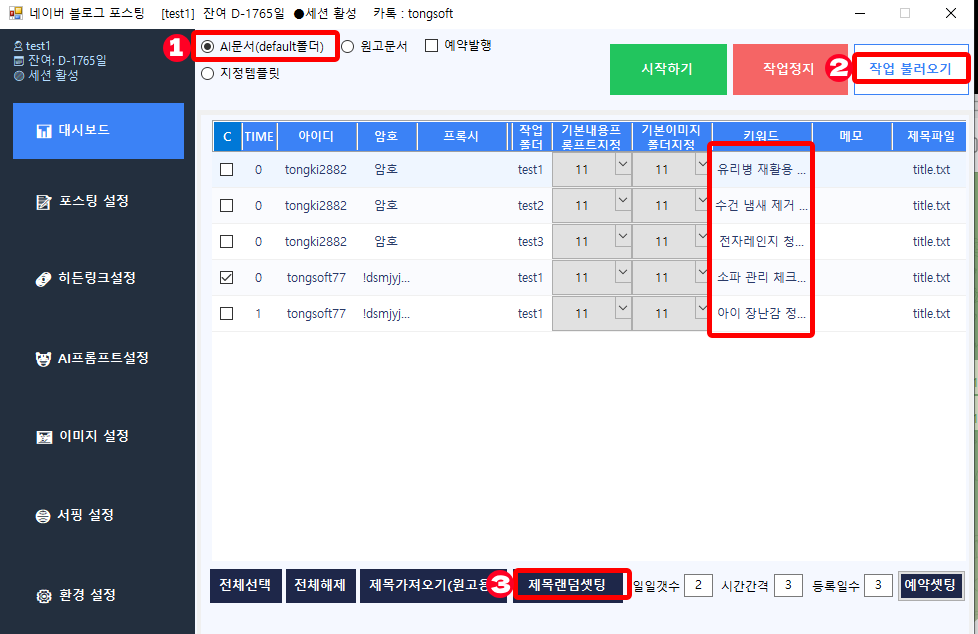
Task: Click the hidden link settings icon
Action: click(x=44, y=278)
